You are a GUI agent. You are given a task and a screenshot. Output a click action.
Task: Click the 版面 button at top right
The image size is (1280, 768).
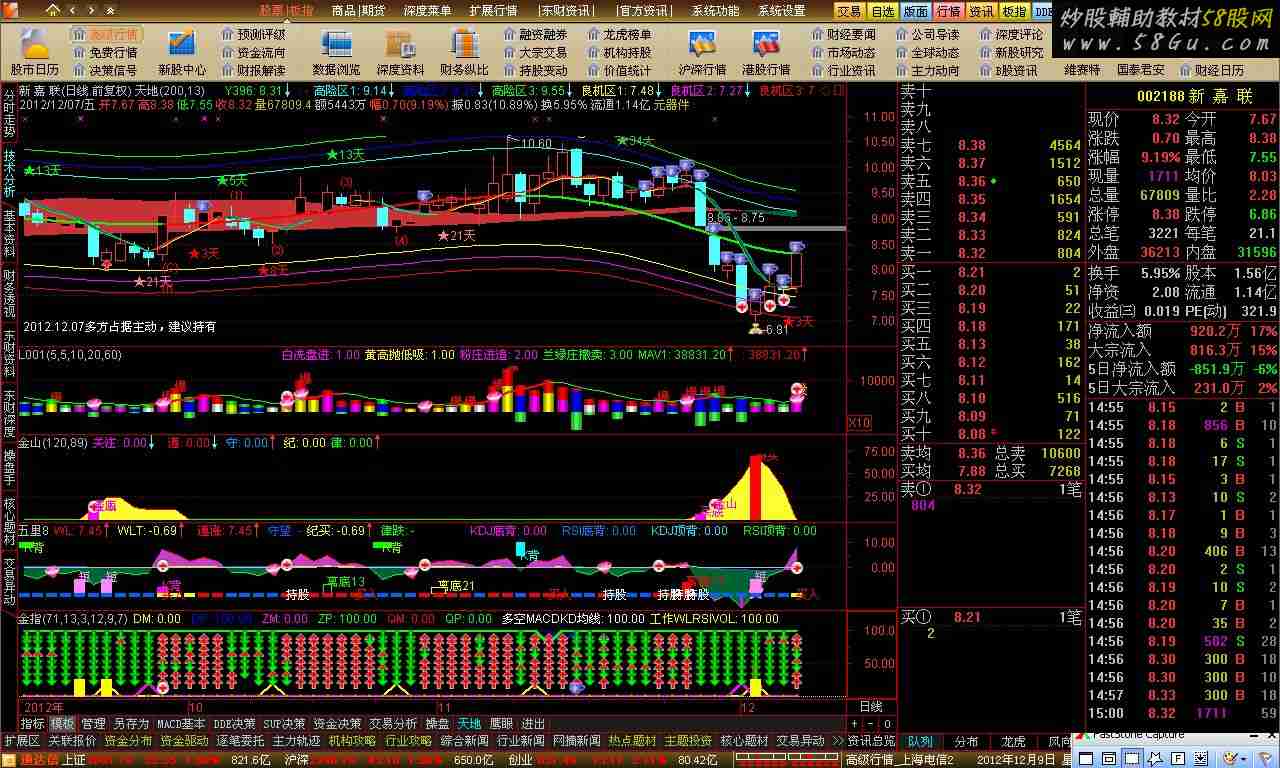[x=916, y=11]
